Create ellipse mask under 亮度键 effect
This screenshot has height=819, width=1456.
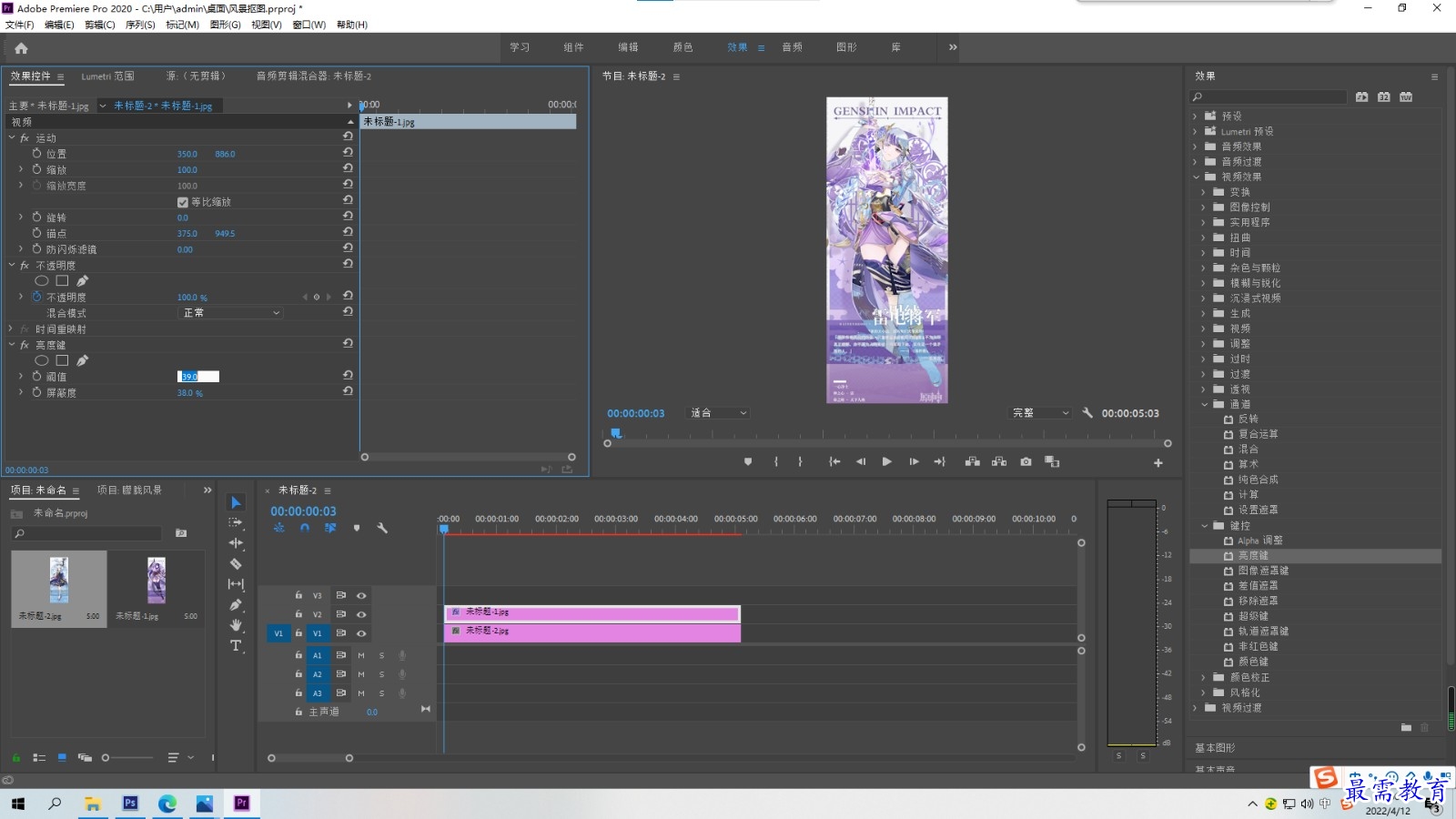pos(42,360)
